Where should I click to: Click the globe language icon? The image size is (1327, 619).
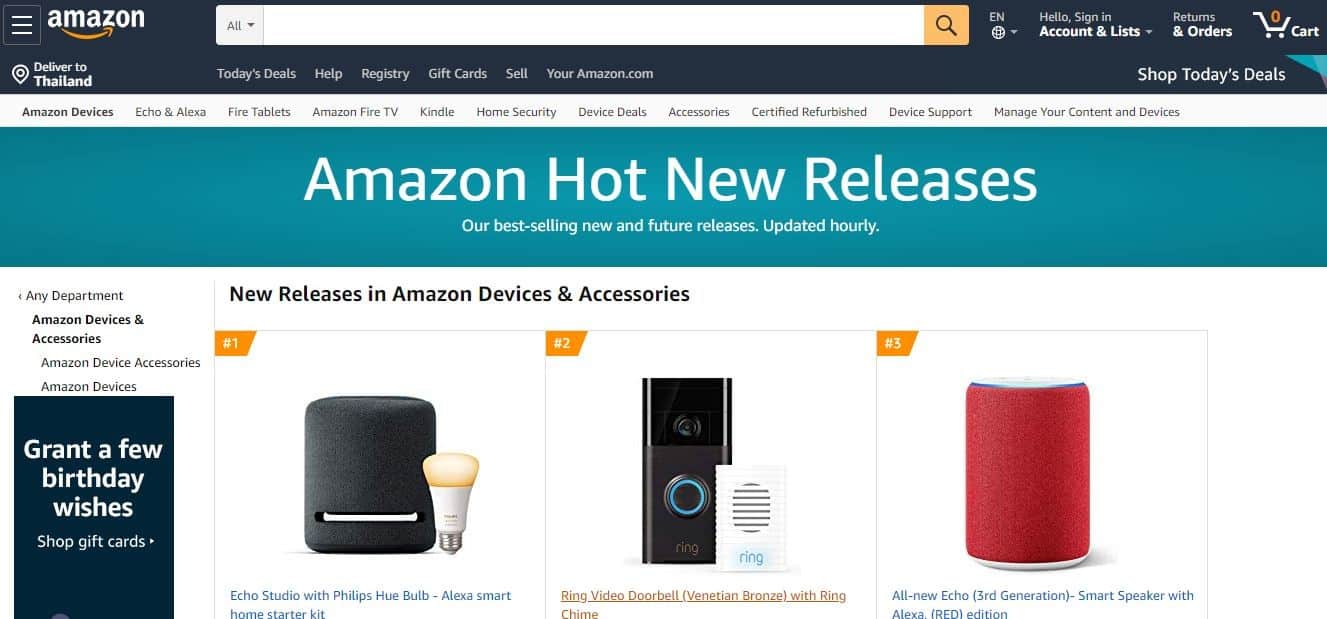[998, 32]
